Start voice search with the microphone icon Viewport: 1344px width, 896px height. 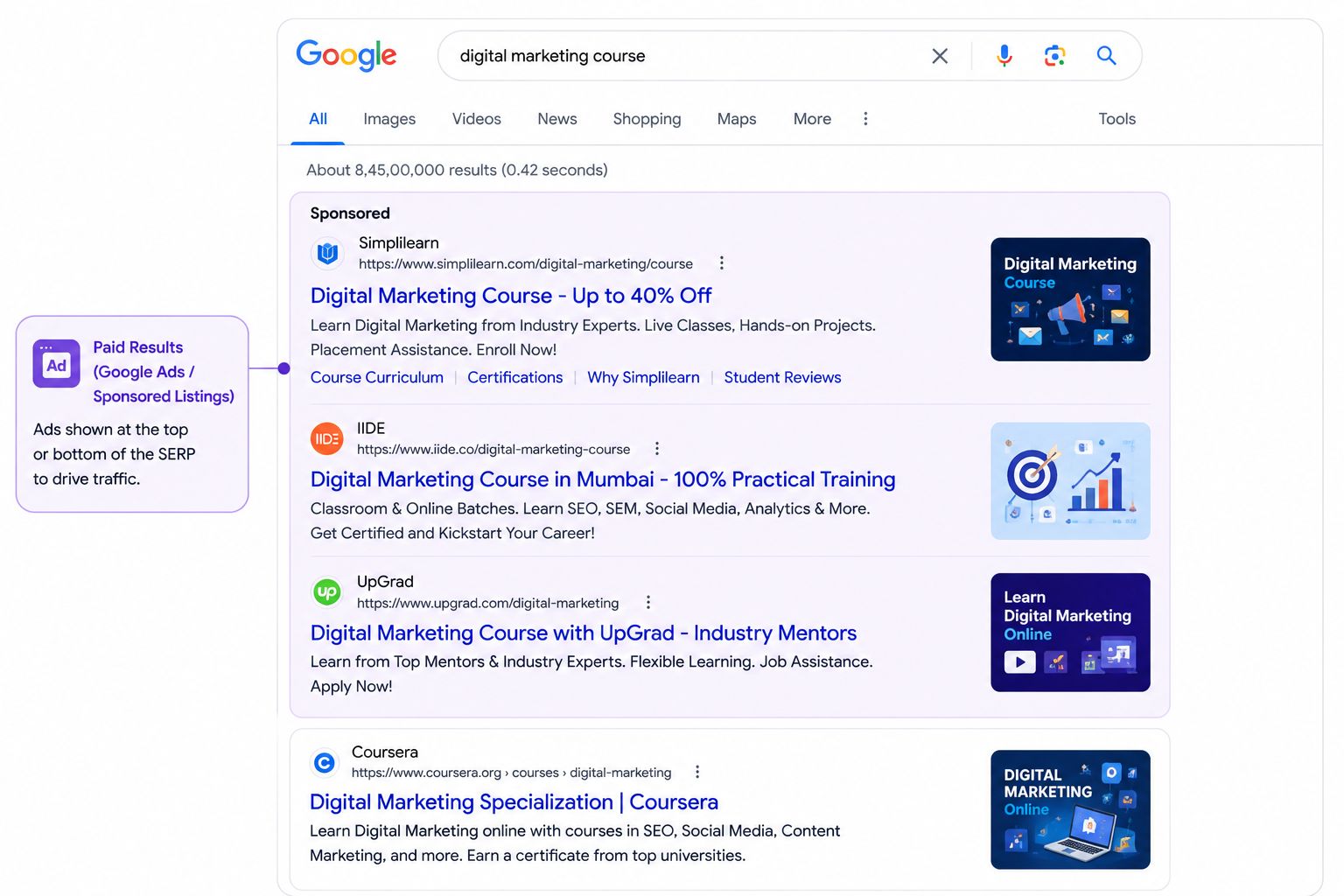(1004, 56)
